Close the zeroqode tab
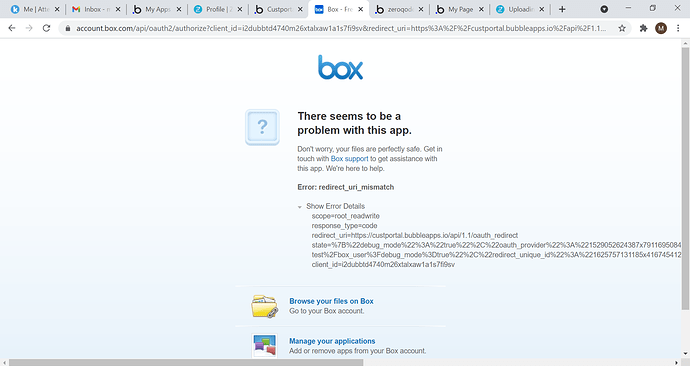690x366 pixels. pyautogui.click(x=421, y=9)
